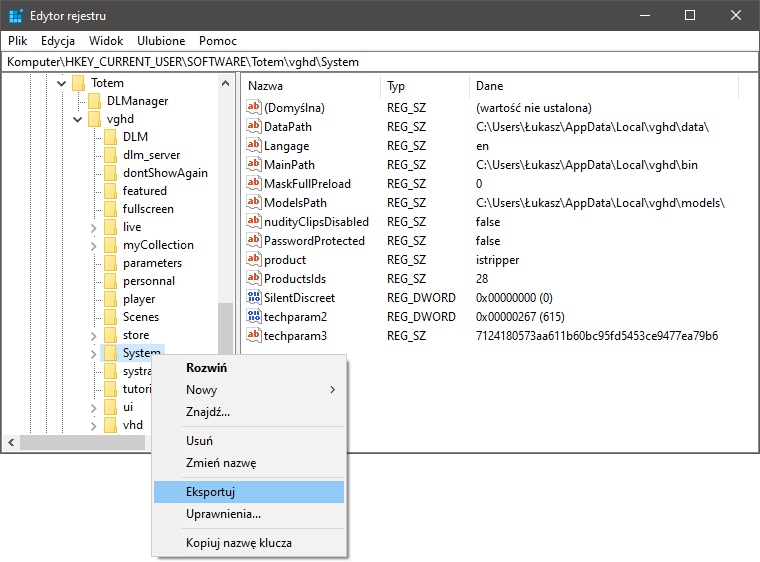
Task: Click the DWORD icon next to techparam2
Action: pyautogui.click(x=254, y=317)
